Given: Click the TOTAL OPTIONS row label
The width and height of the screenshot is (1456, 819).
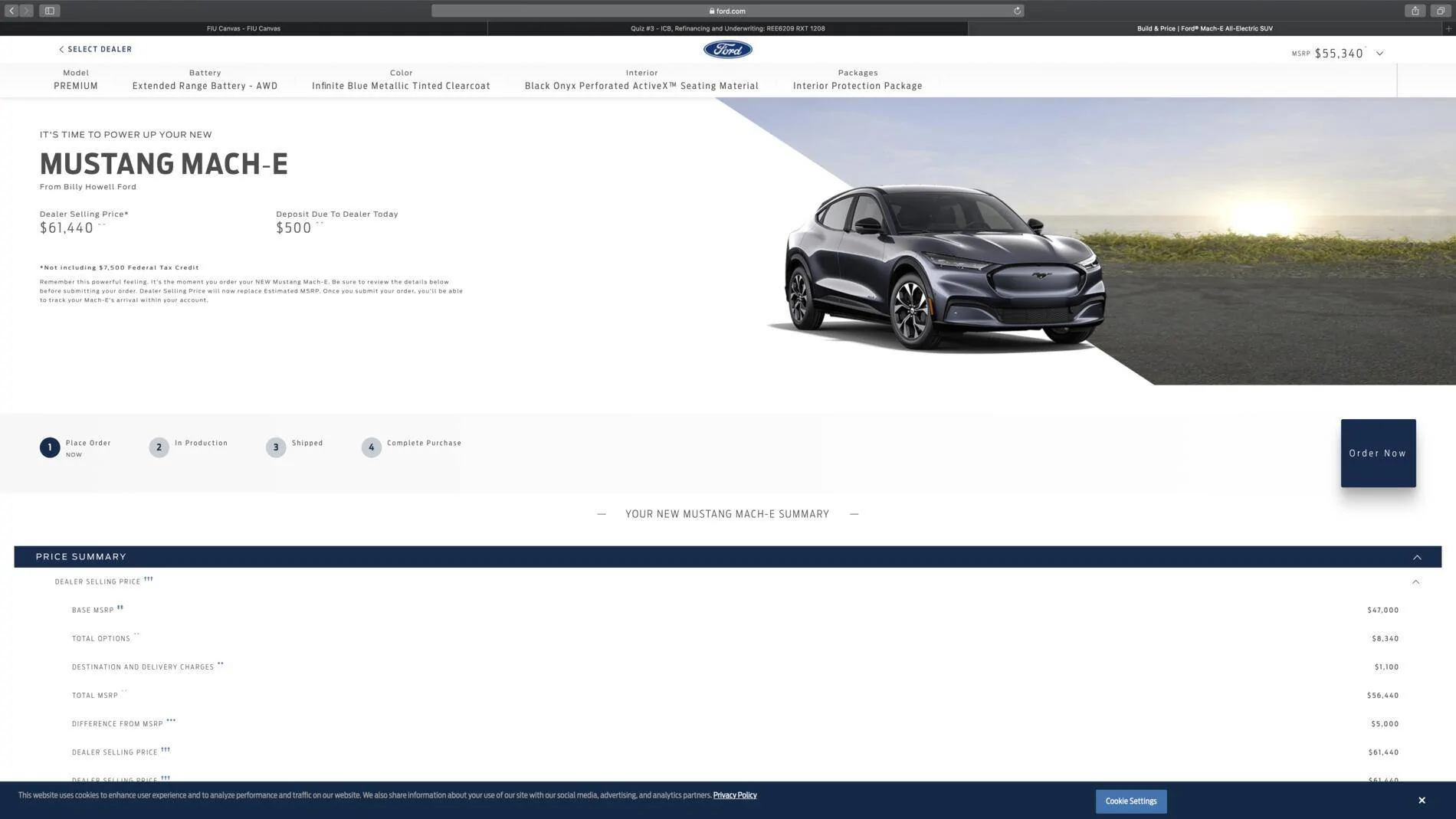Looking at the screenshot, I should [x=101, y=639].
